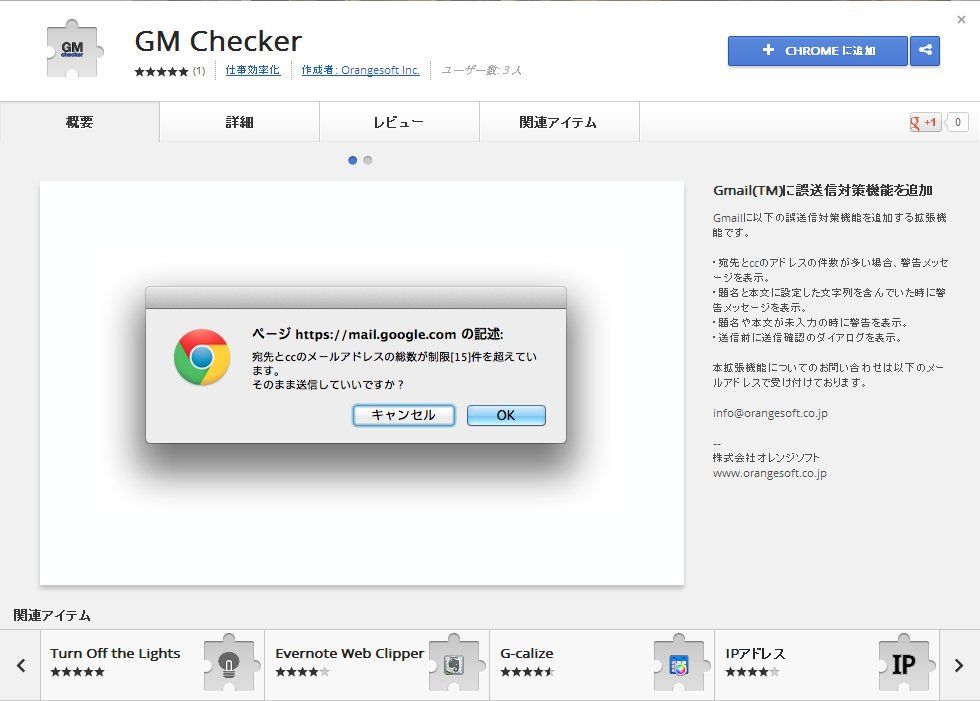This screenshot has height=701, width=980.
Task: Add GM Checker via CHROME に追加 button
Action: 818,51
